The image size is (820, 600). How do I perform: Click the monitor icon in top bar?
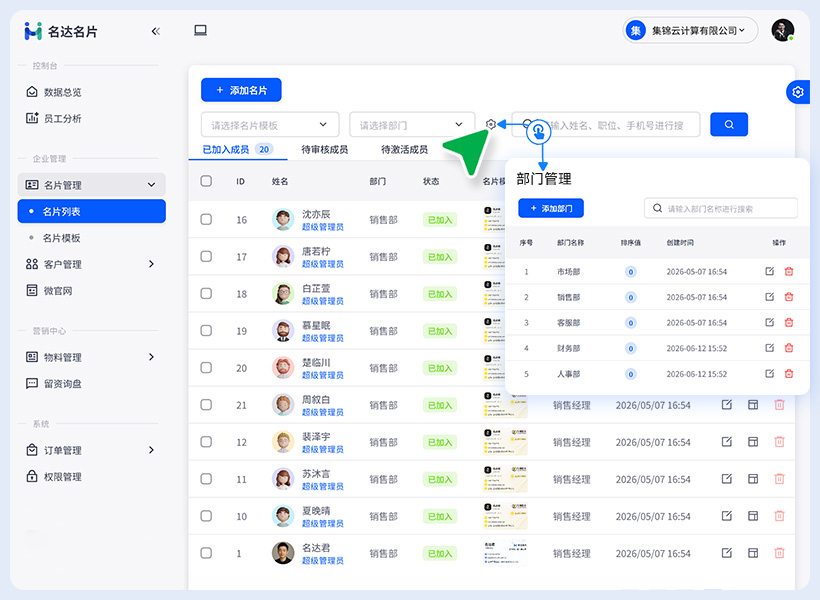coord(200,30)
